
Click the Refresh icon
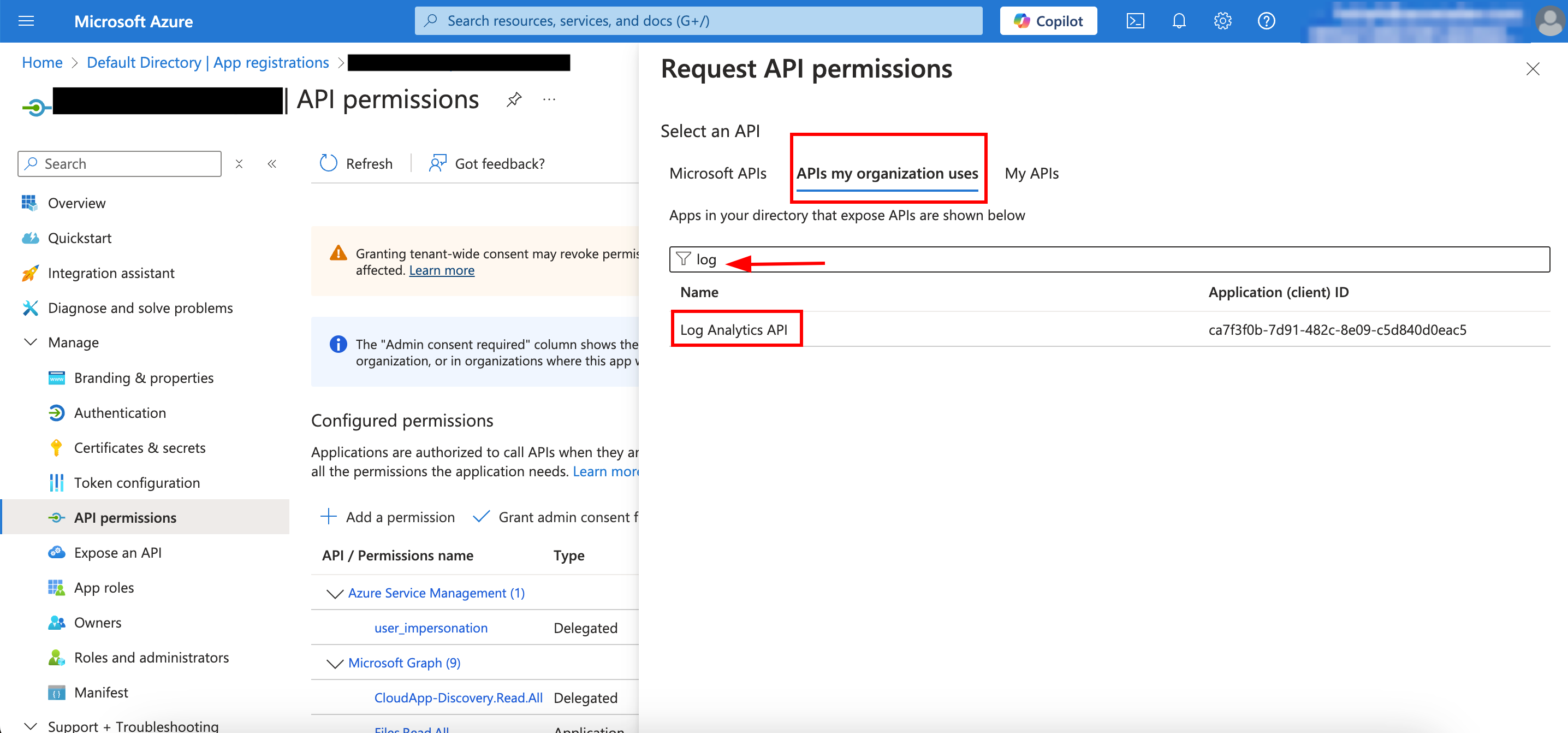(x=329, y=163)
